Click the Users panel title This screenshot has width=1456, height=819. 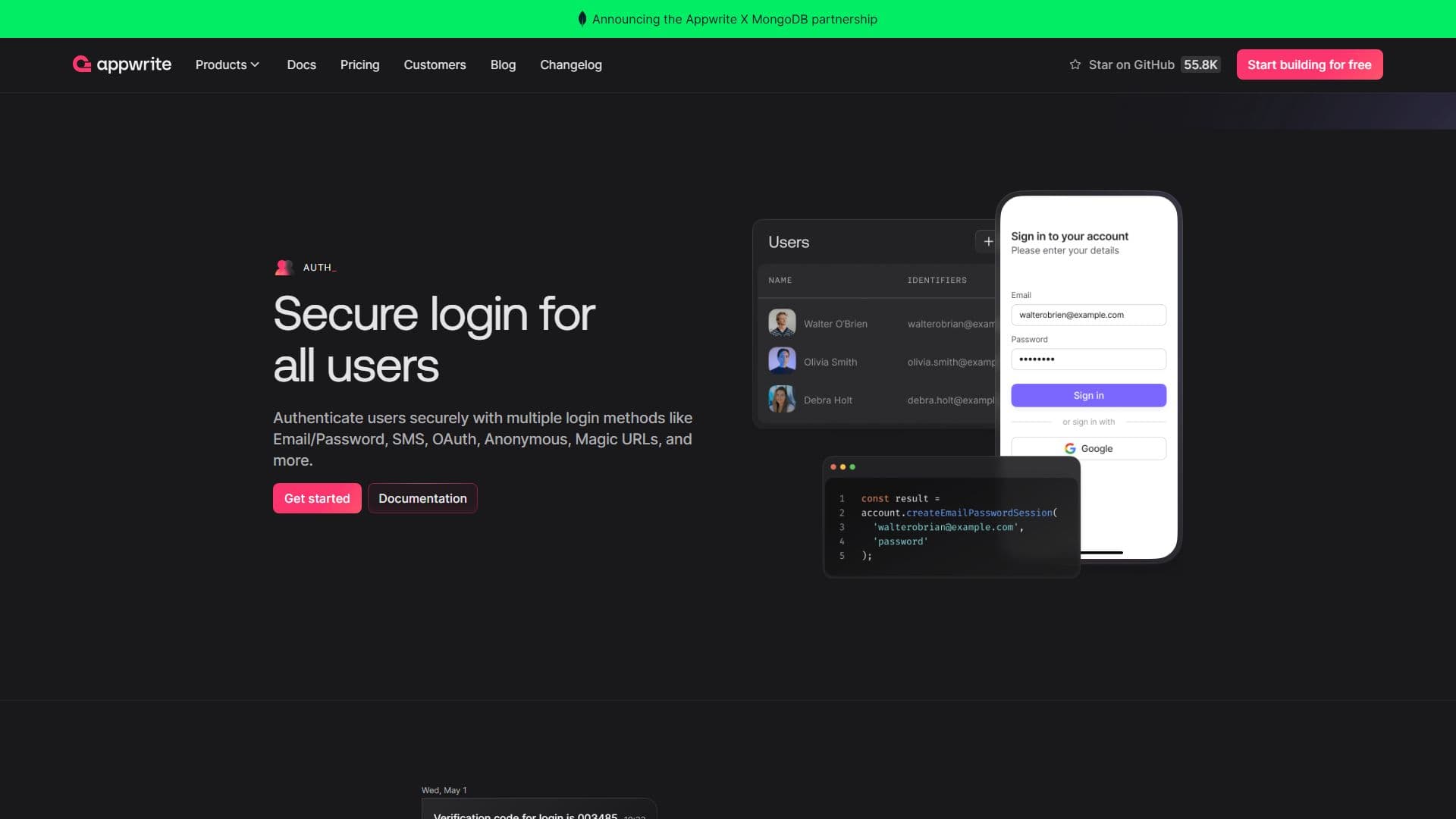click(x=789, y=242)
